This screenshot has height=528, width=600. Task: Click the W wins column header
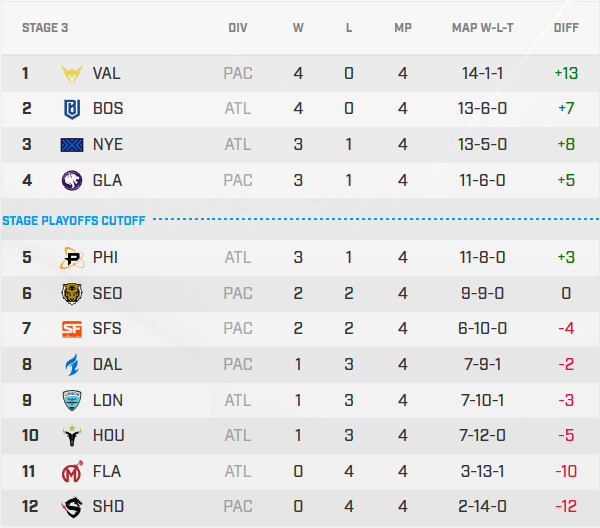298,28
